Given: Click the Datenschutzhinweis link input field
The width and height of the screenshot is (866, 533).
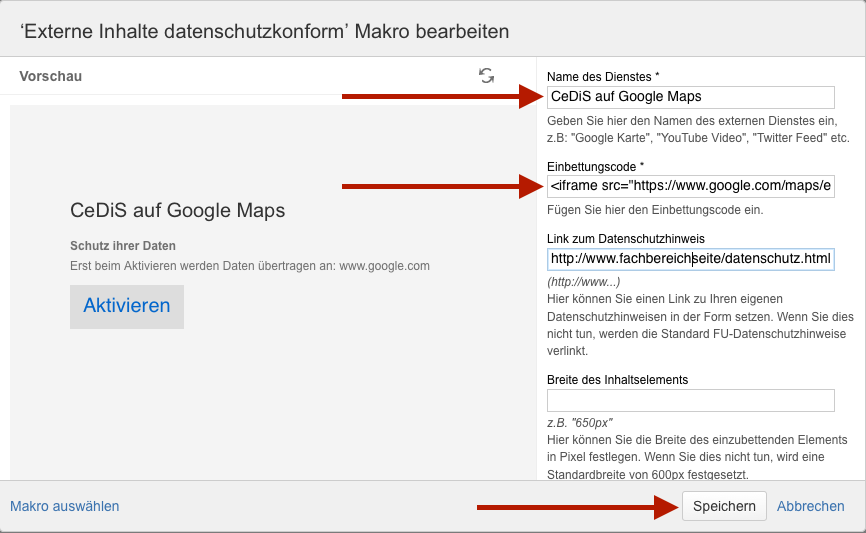Looking at the screenshot, I should [690, 259].
